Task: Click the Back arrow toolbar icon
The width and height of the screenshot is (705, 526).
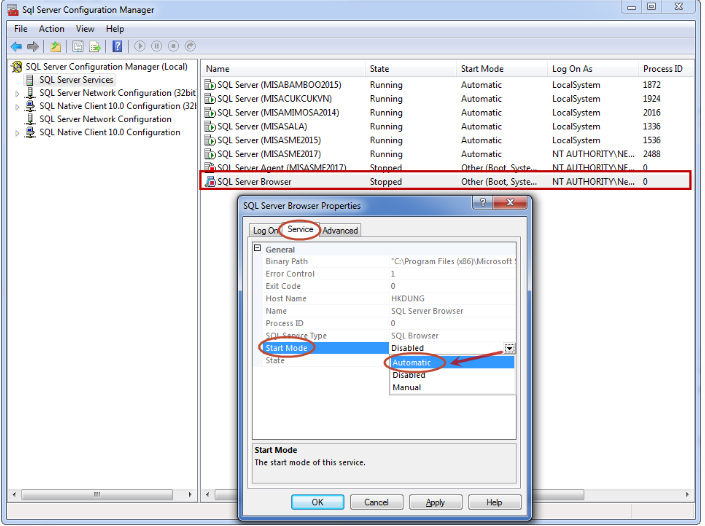Action: point(16,46)
